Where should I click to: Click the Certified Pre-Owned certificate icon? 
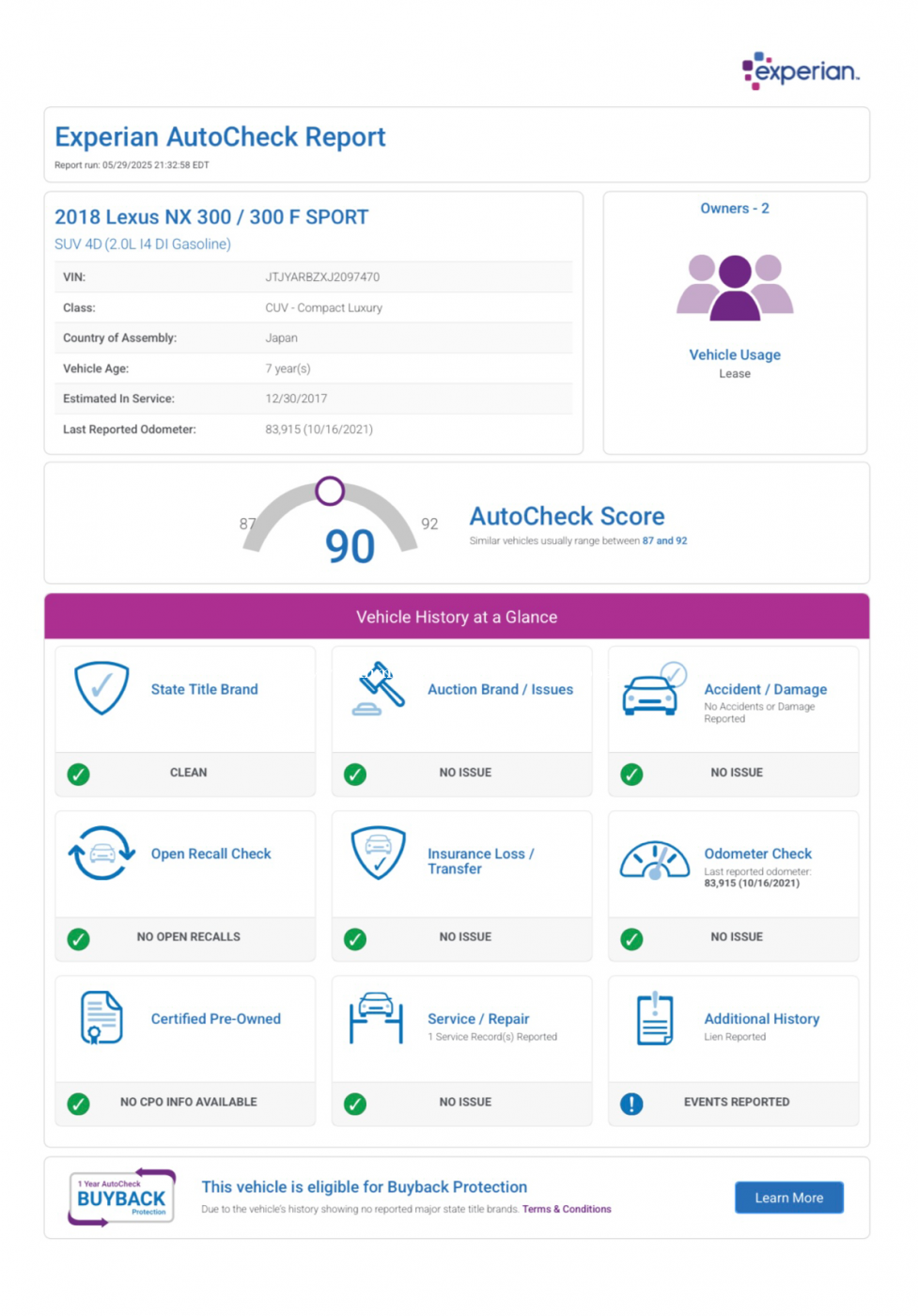point(101,1018)
